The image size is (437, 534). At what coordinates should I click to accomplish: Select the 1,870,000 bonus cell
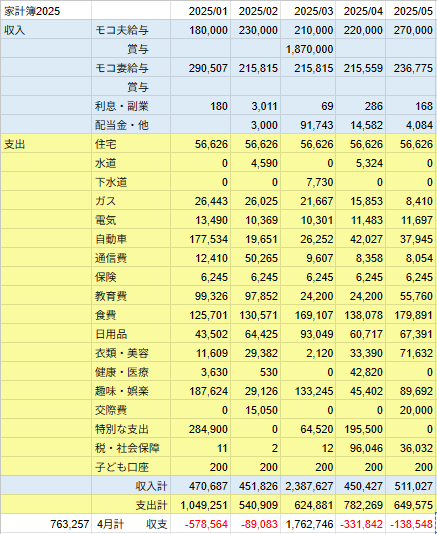point(308,49)
